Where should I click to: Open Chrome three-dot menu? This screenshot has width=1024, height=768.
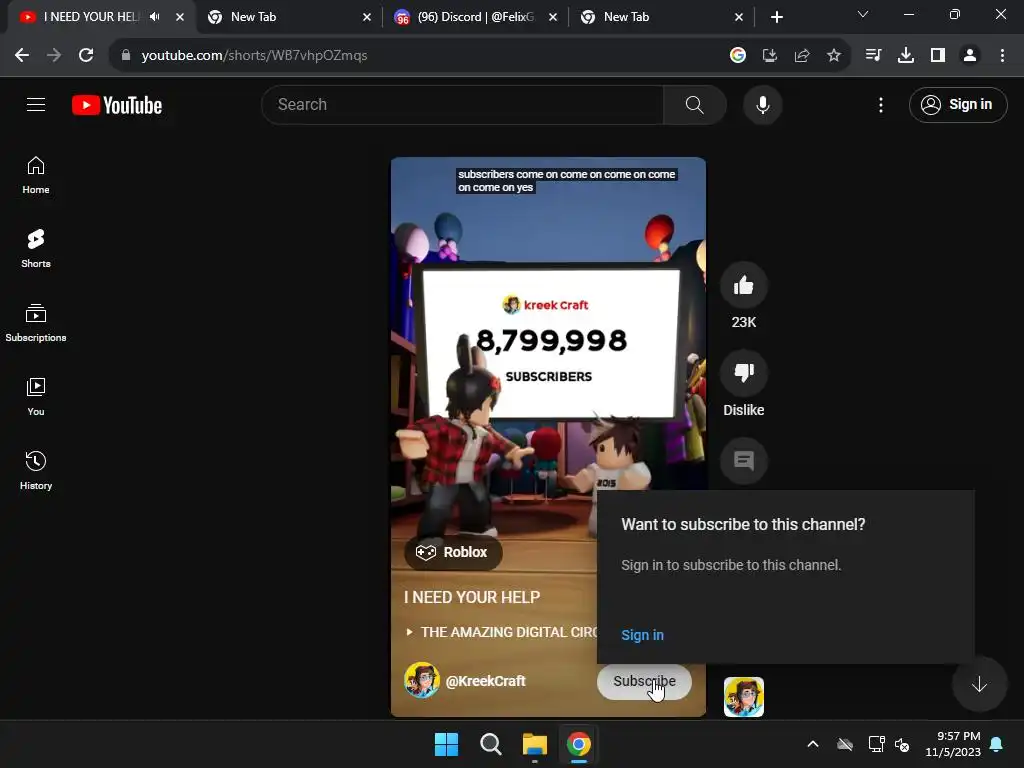(1002, 56)
